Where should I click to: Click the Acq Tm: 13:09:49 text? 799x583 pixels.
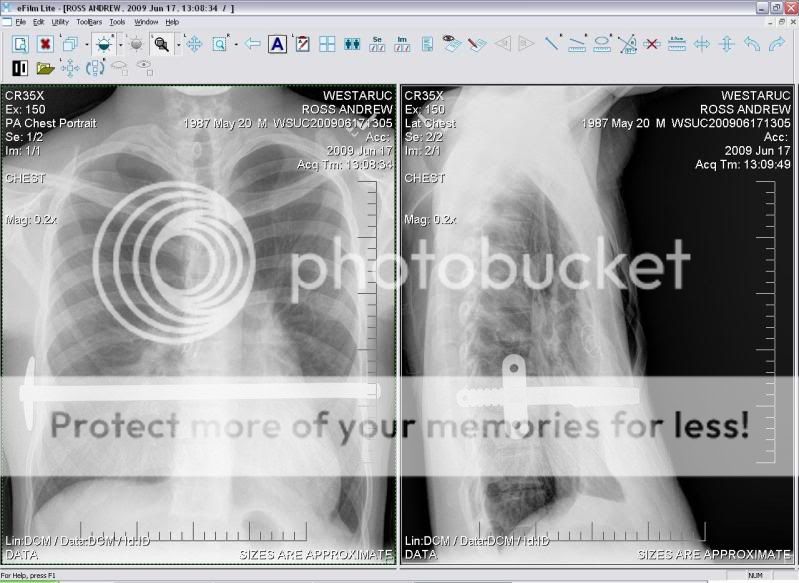pyautogui.click(x=742, y=164)
